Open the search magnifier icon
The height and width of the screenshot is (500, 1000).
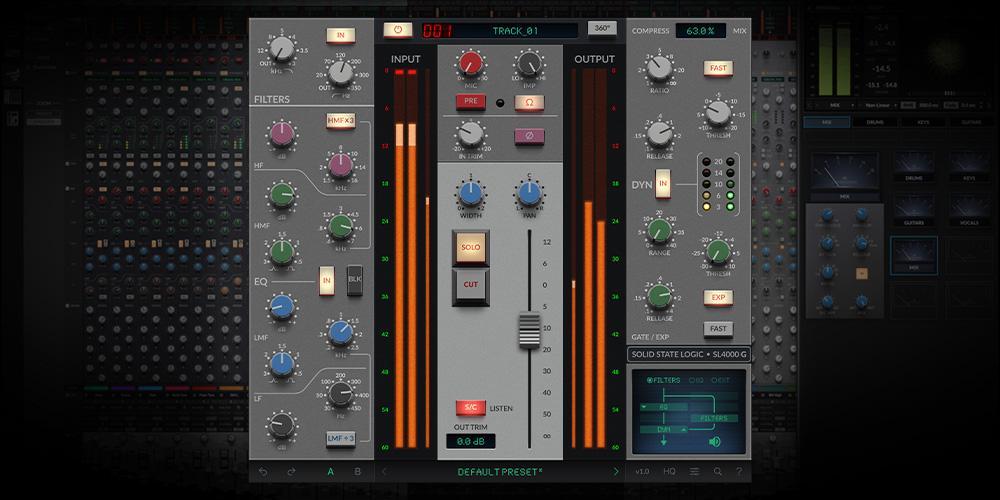[717, 471]
